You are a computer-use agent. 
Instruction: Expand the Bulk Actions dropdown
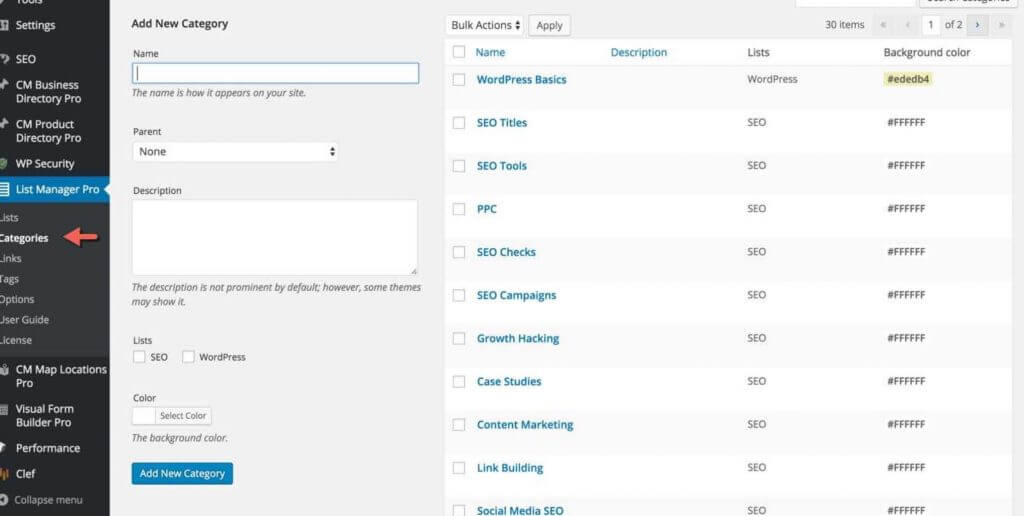(485, 25)
